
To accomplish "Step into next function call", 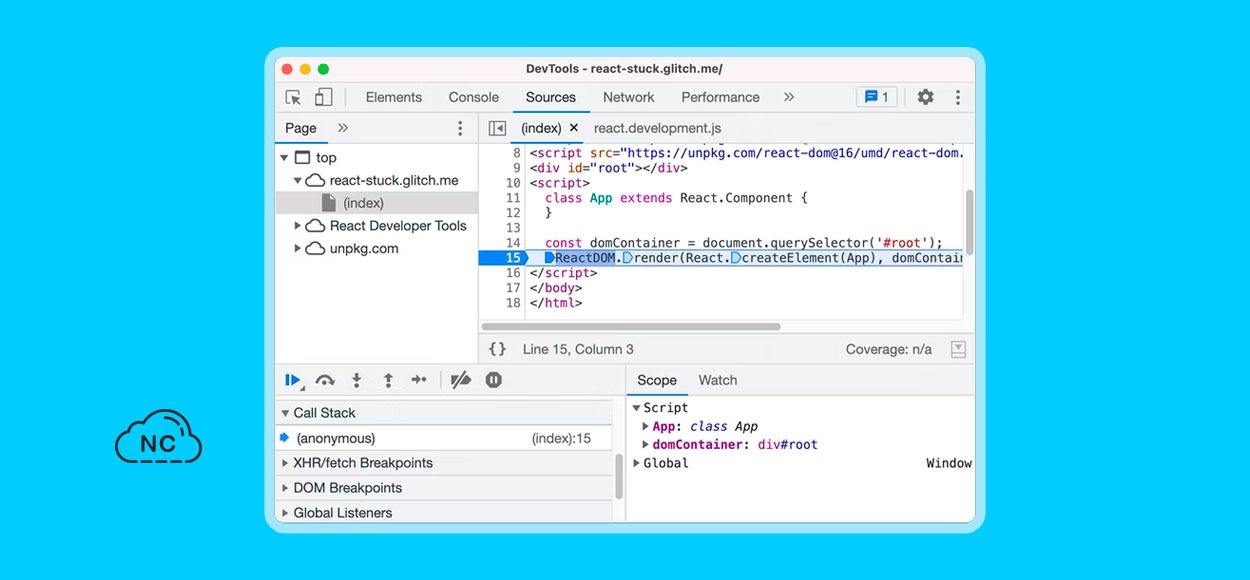I will point(356,380).
